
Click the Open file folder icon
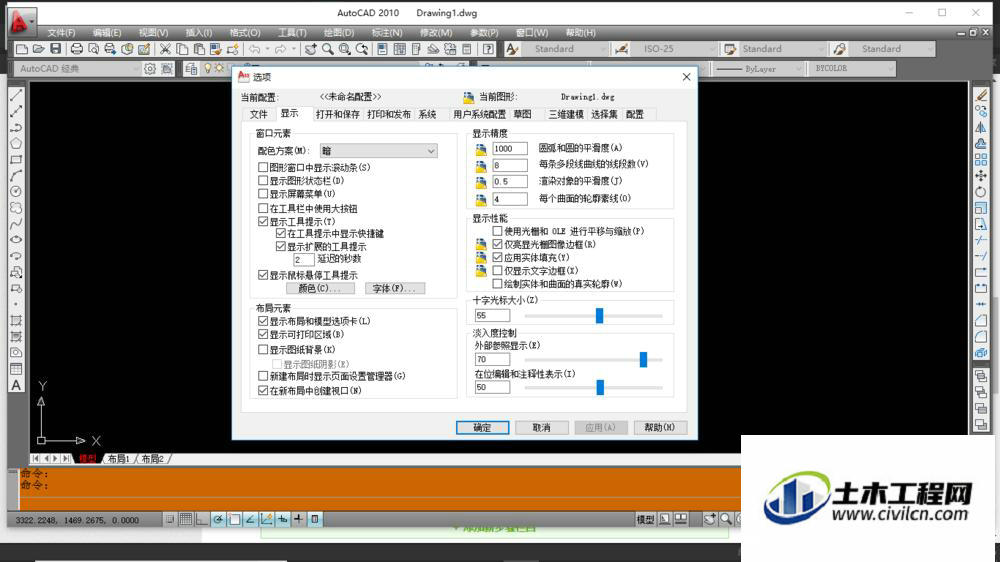(38, 49)
